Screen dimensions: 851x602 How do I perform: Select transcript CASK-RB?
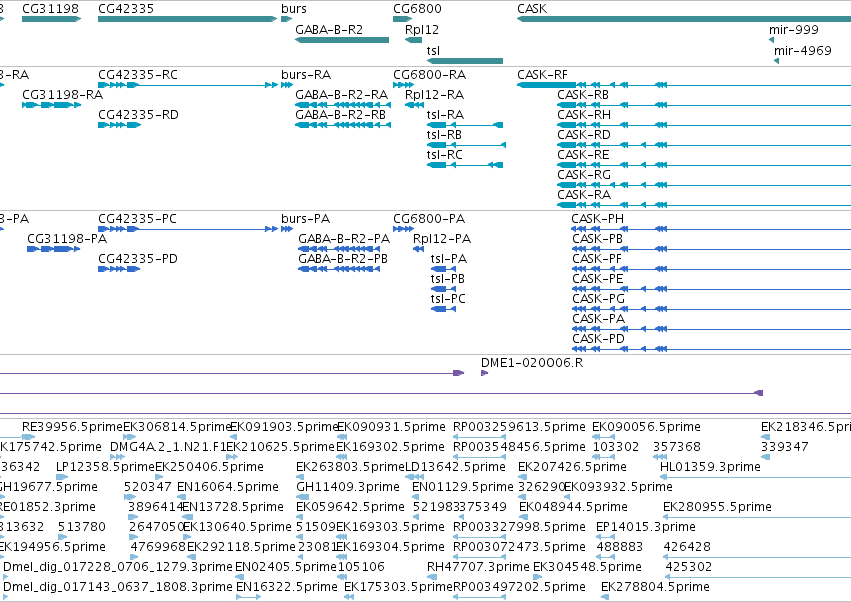pyautogui.click(x=704, y=105)
